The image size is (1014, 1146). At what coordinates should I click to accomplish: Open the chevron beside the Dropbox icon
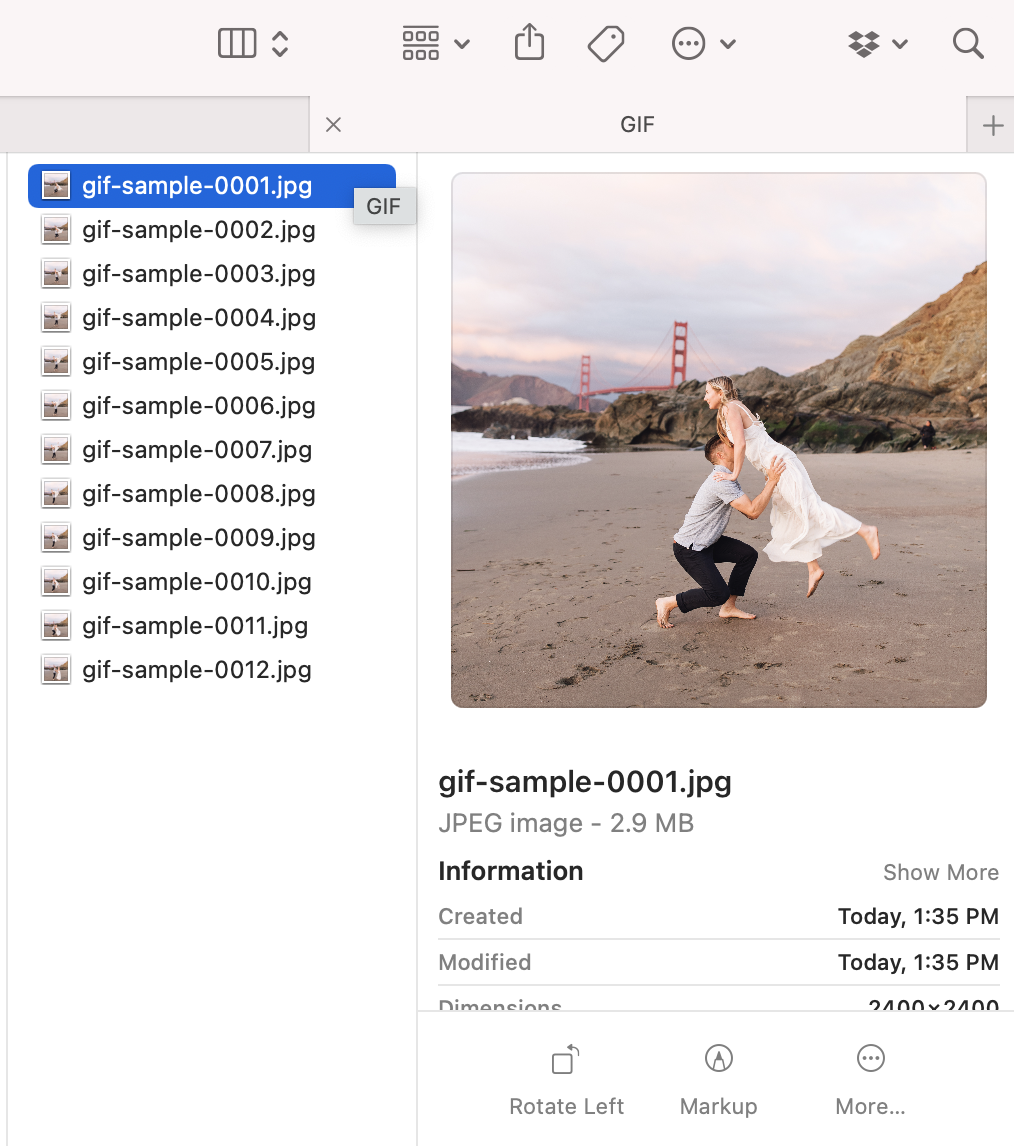tap(903, 43)
